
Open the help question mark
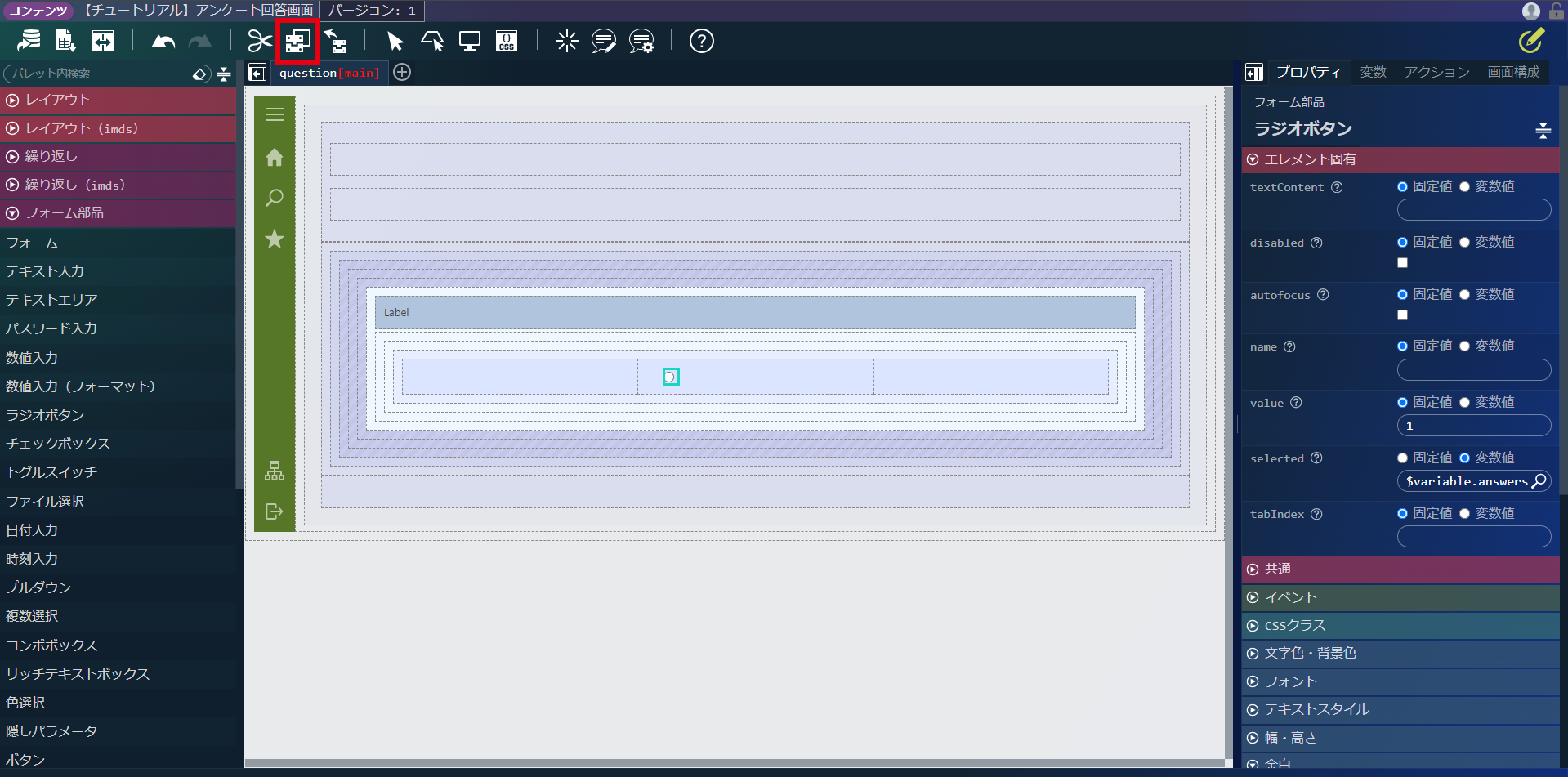(701, 41)
